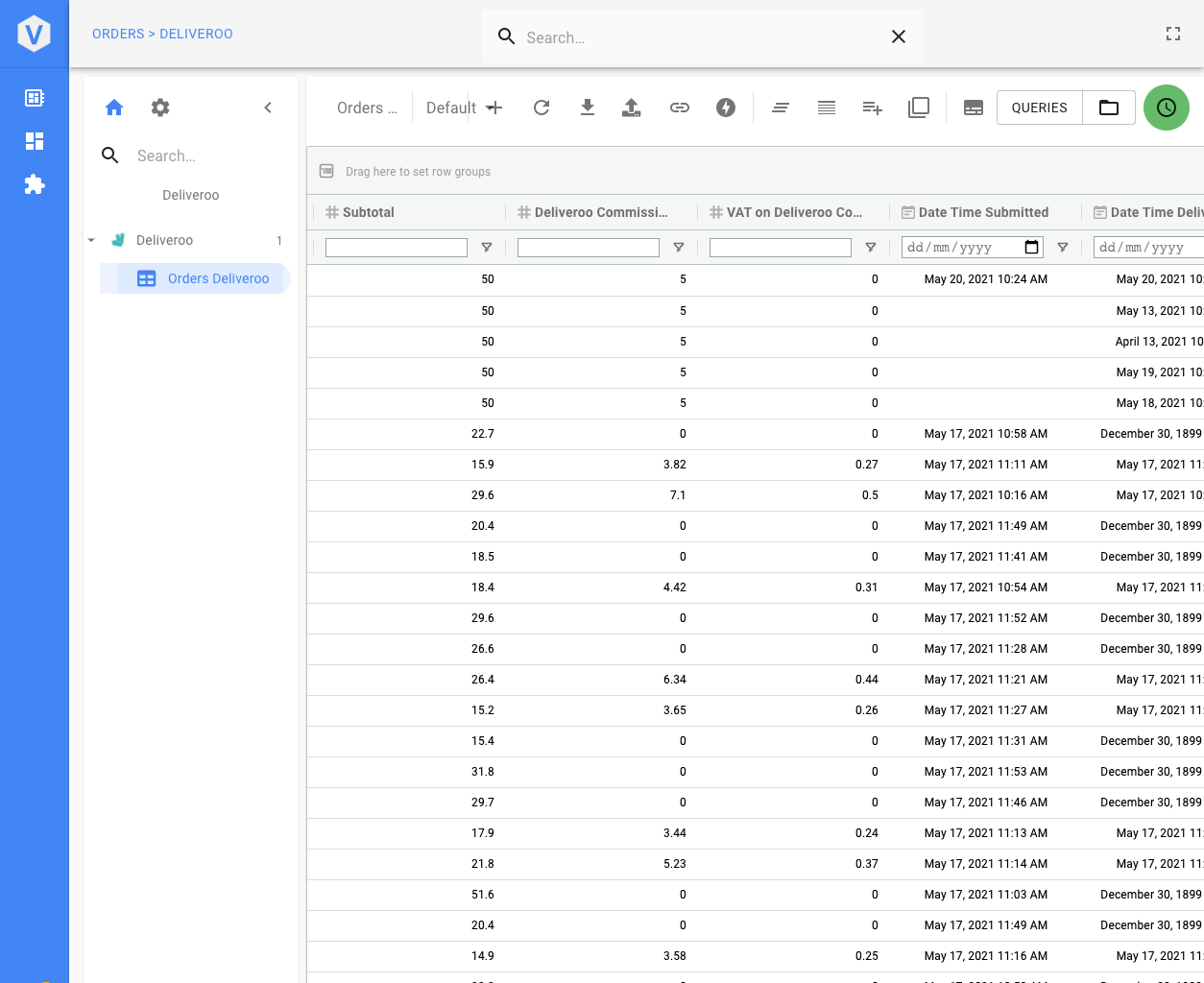The height and width of the screenshot is (983, 1204).
Task: Collapse the Deliveroo tree node
Action: coord(91,240)
